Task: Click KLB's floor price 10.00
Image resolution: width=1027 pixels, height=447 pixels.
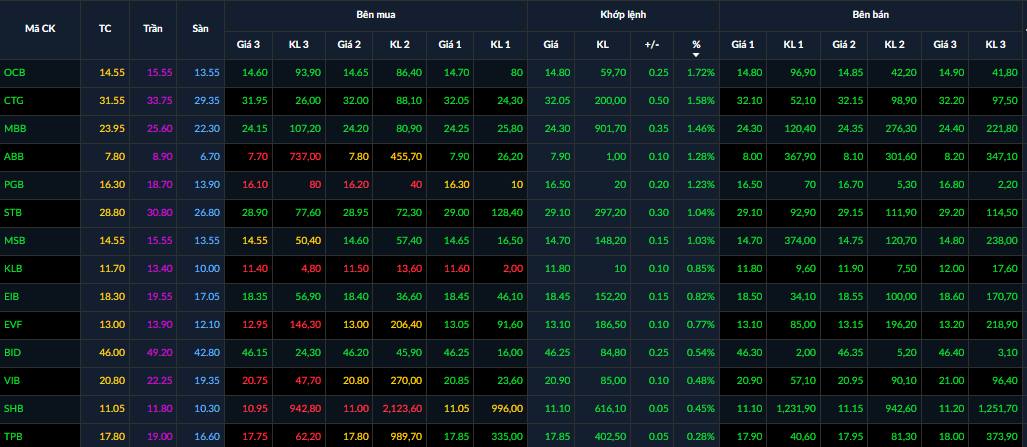Action: 208,269
